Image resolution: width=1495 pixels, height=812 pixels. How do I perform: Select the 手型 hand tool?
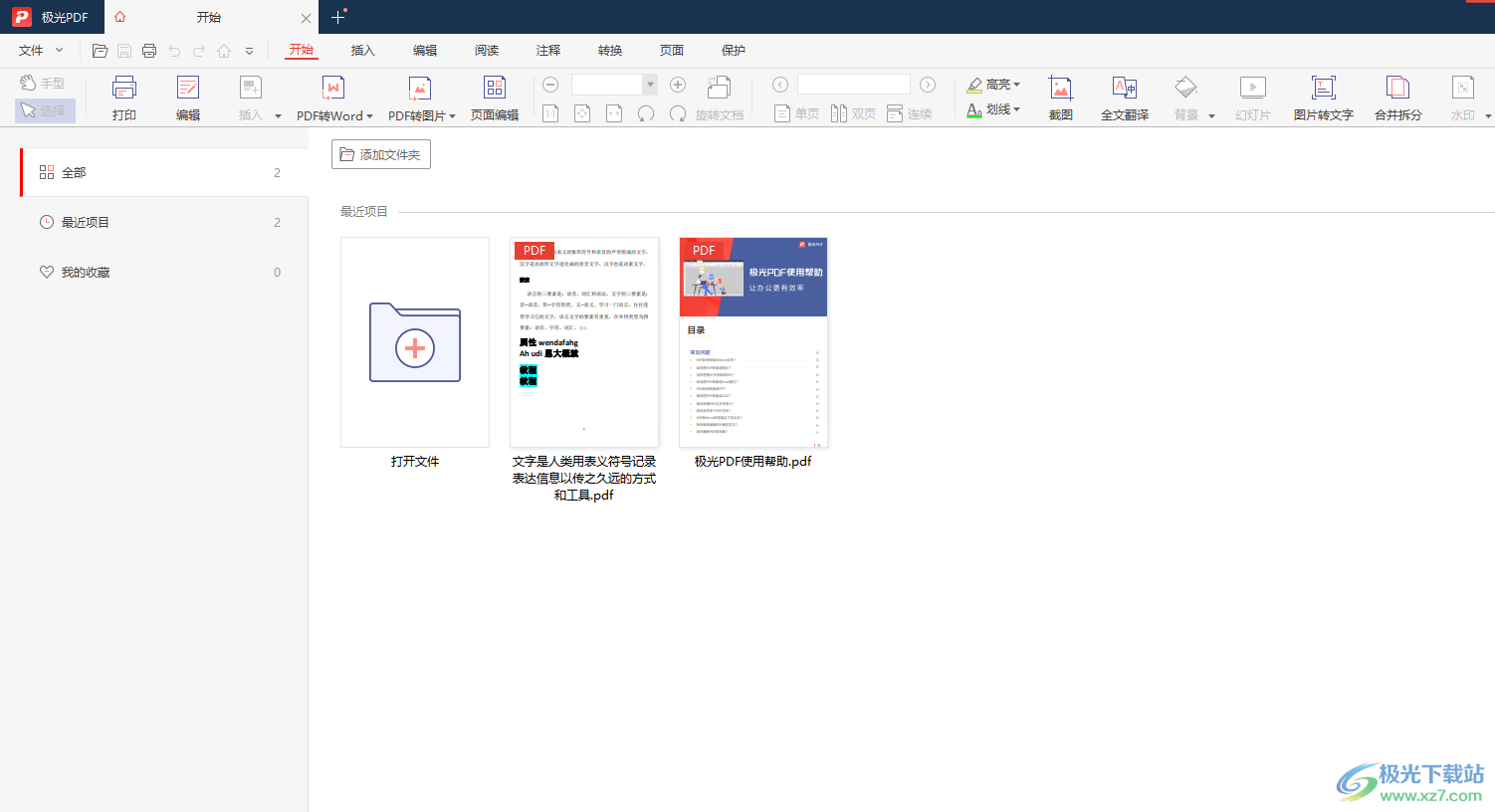43,84
